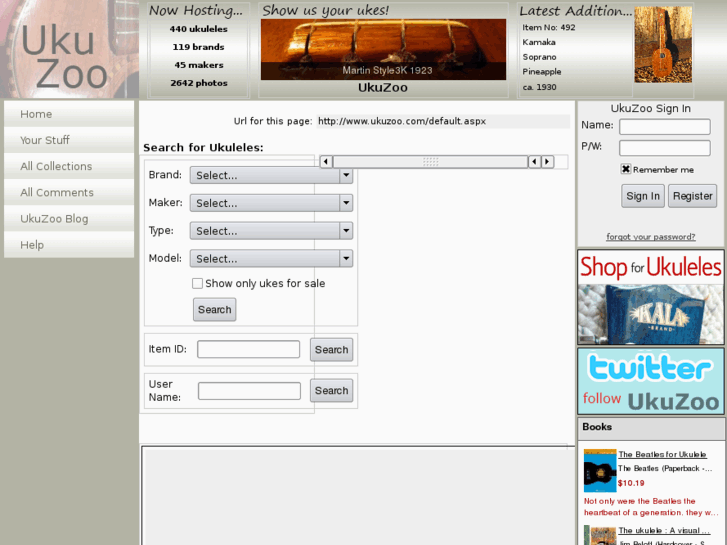Screen dimensions: 727x545
Task: Click the page URL text field
Action: [443, 122]
